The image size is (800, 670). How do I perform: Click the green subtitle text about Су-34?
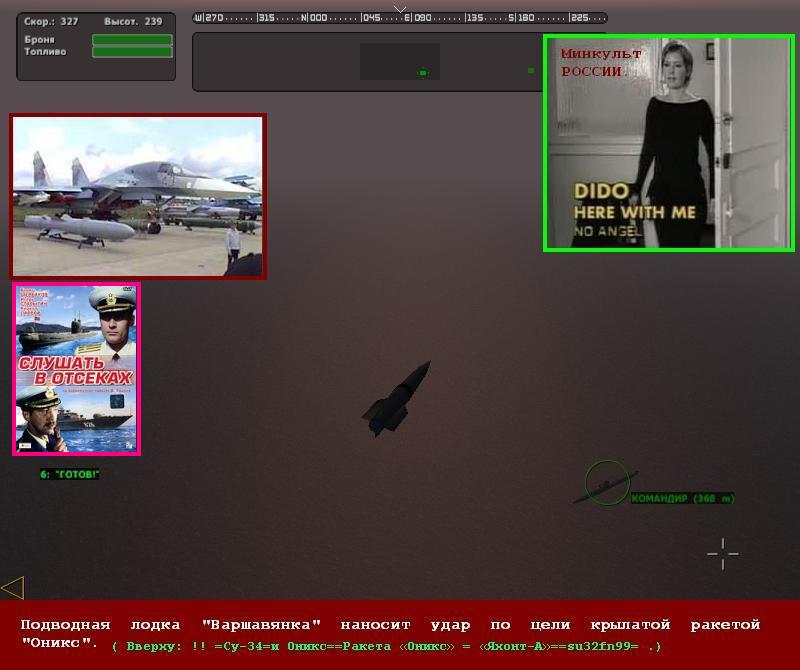[386, 647]
